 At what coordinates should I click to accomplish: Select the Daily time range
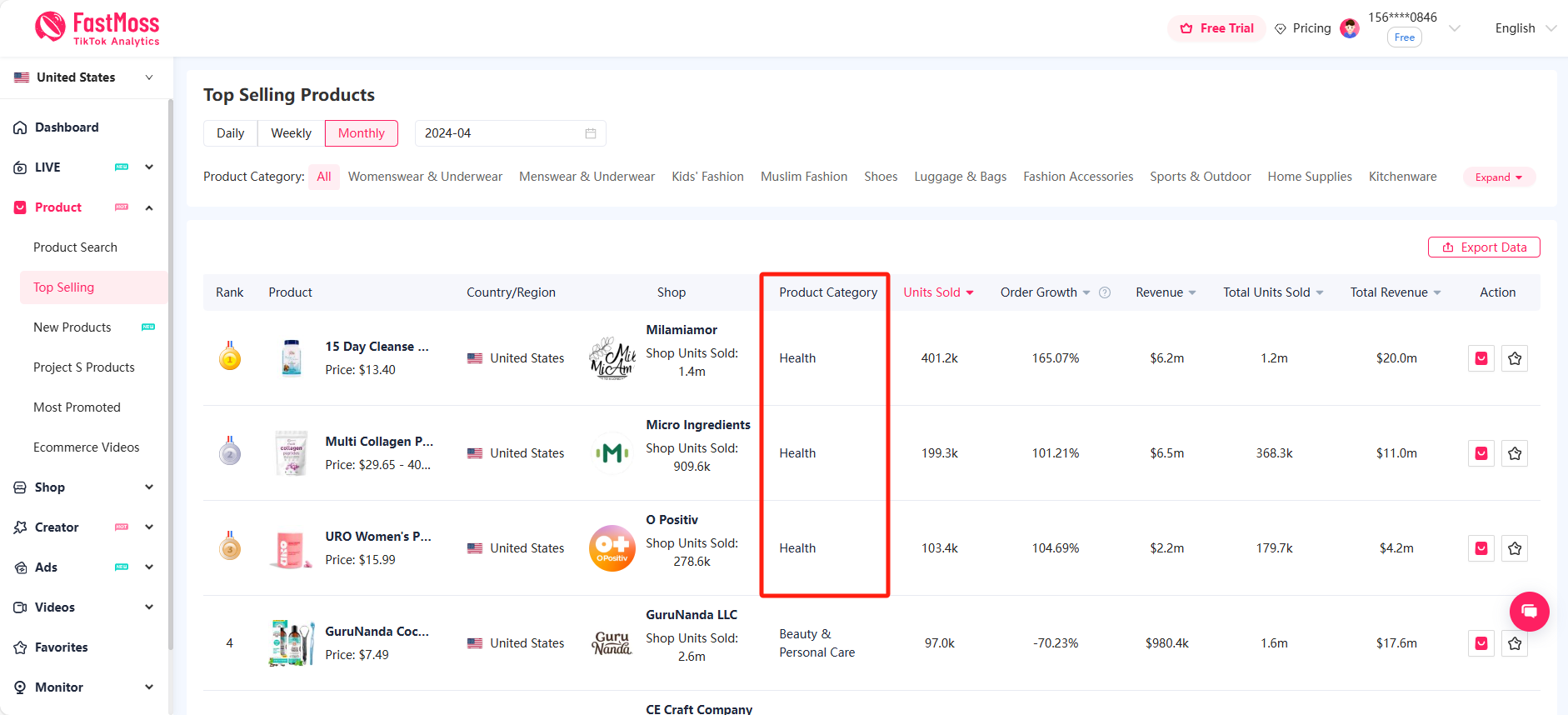coord(230,133)
